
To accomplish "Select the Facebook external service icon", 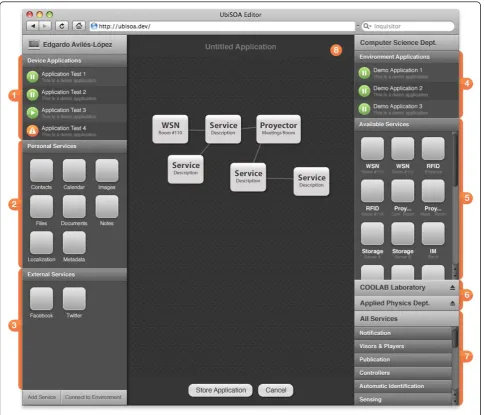I will [x=41, y=299].
